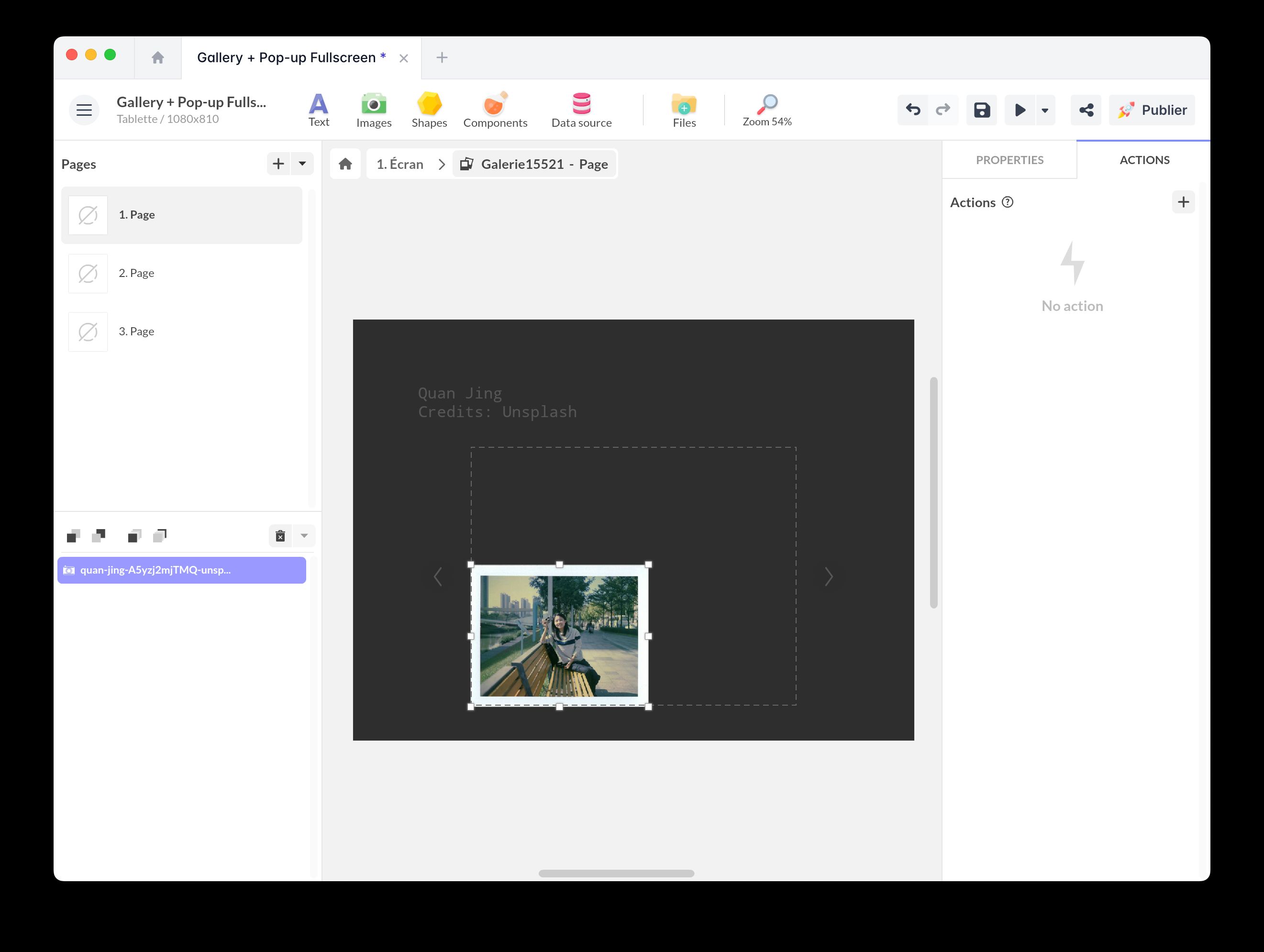
Task: Click the Save icon
Action: pos(981,110)
